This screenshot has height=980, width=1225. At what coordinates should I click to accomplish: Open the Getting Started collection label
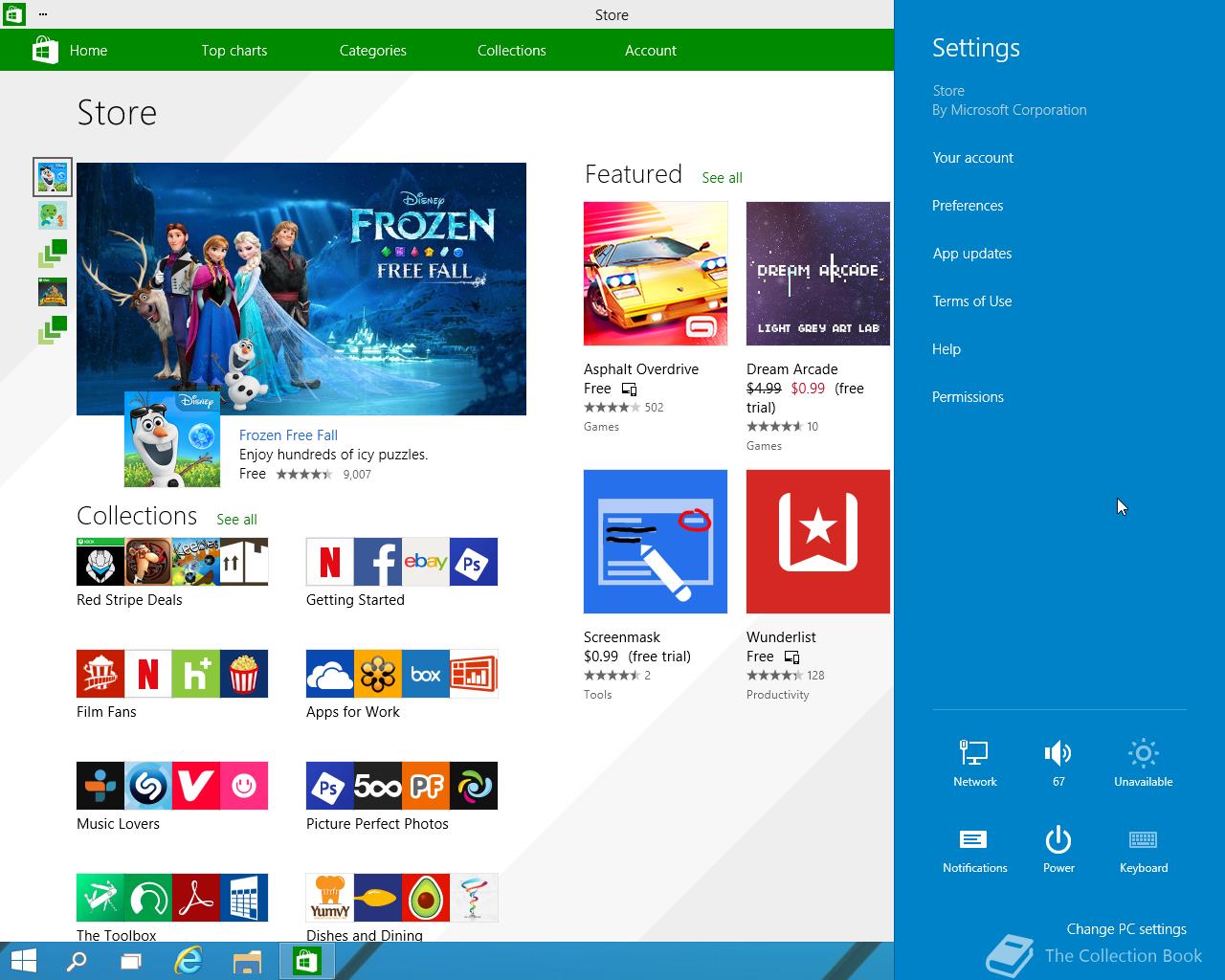tap(355, 600)
